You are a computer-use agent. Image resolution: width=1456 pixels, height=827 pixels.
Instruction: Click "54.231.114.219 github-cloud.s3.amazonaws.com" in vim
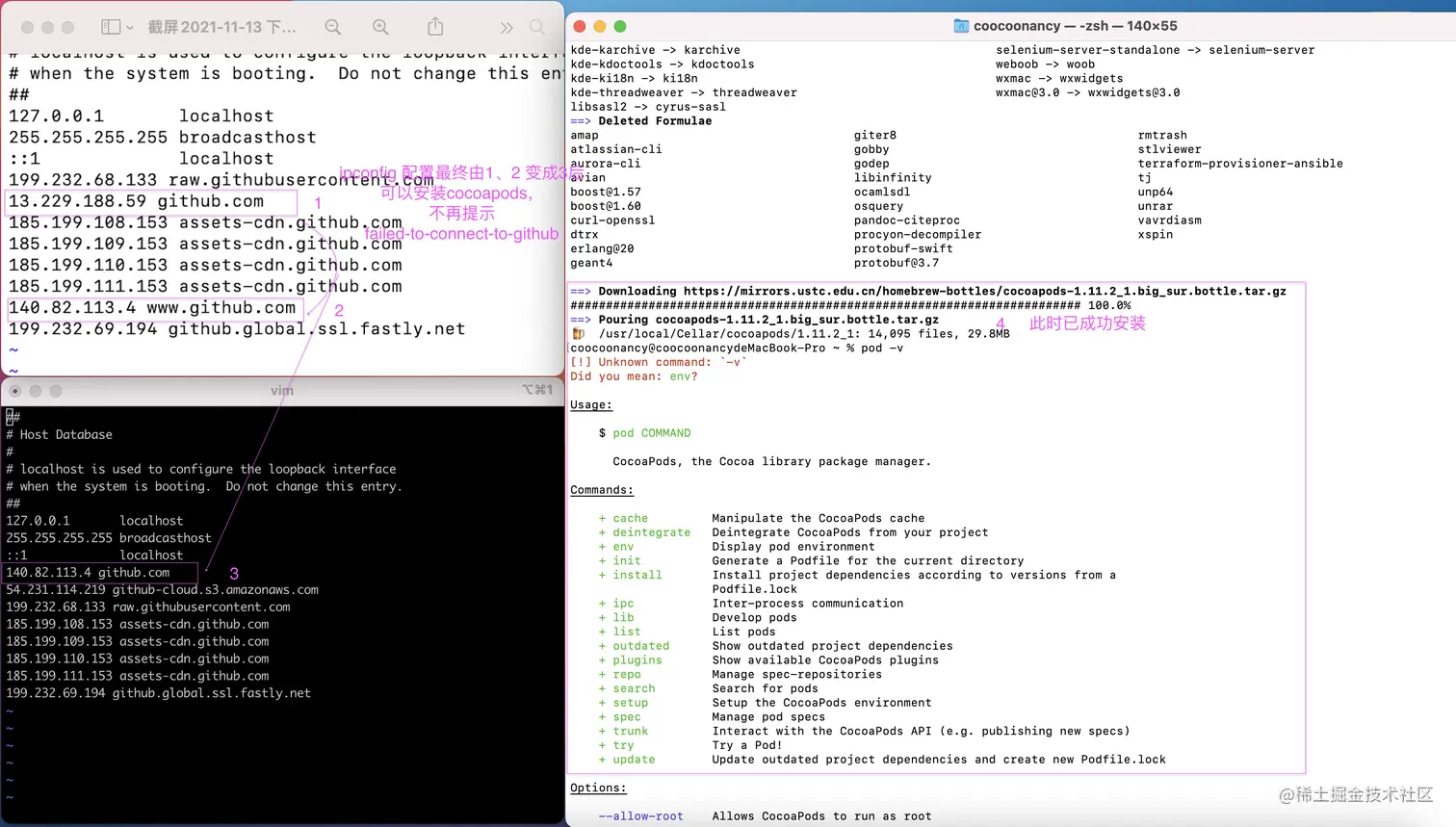coord(162,590)
